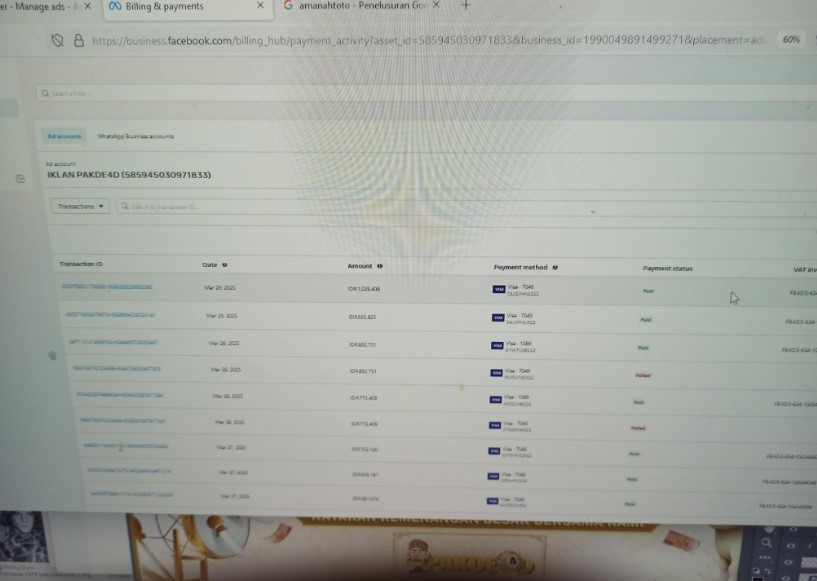The height and width of the screenshot is (581, 817).
Task: Click the padlock site security icon
Action: pos(79,40)
